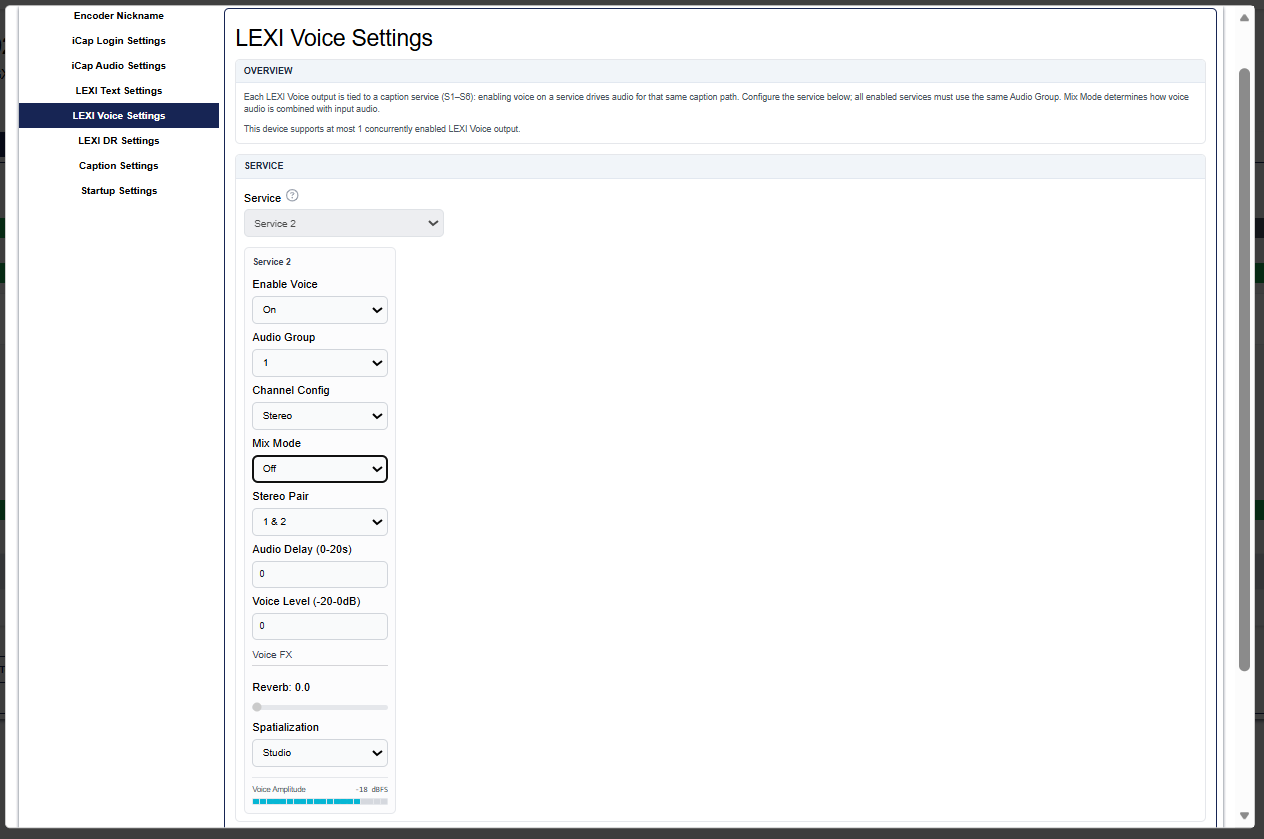Click the LEXI Voice Settings page title
Screen dimensions: 1264x839
(x=334, y=38)
